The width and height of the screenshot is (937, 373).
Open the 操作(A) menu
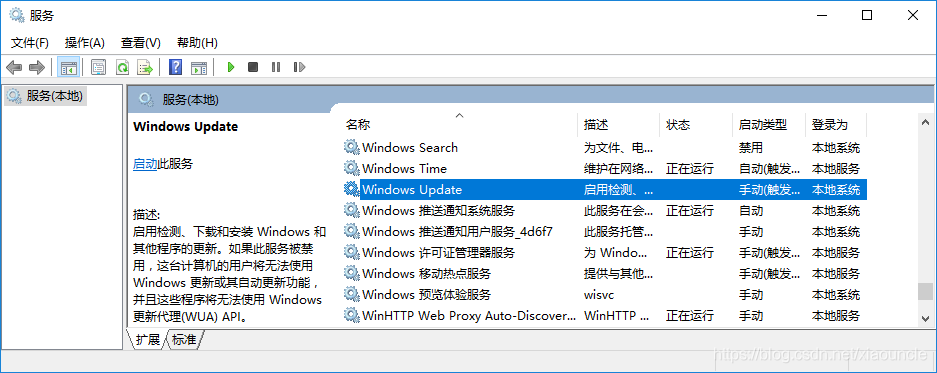click(85, 43)
